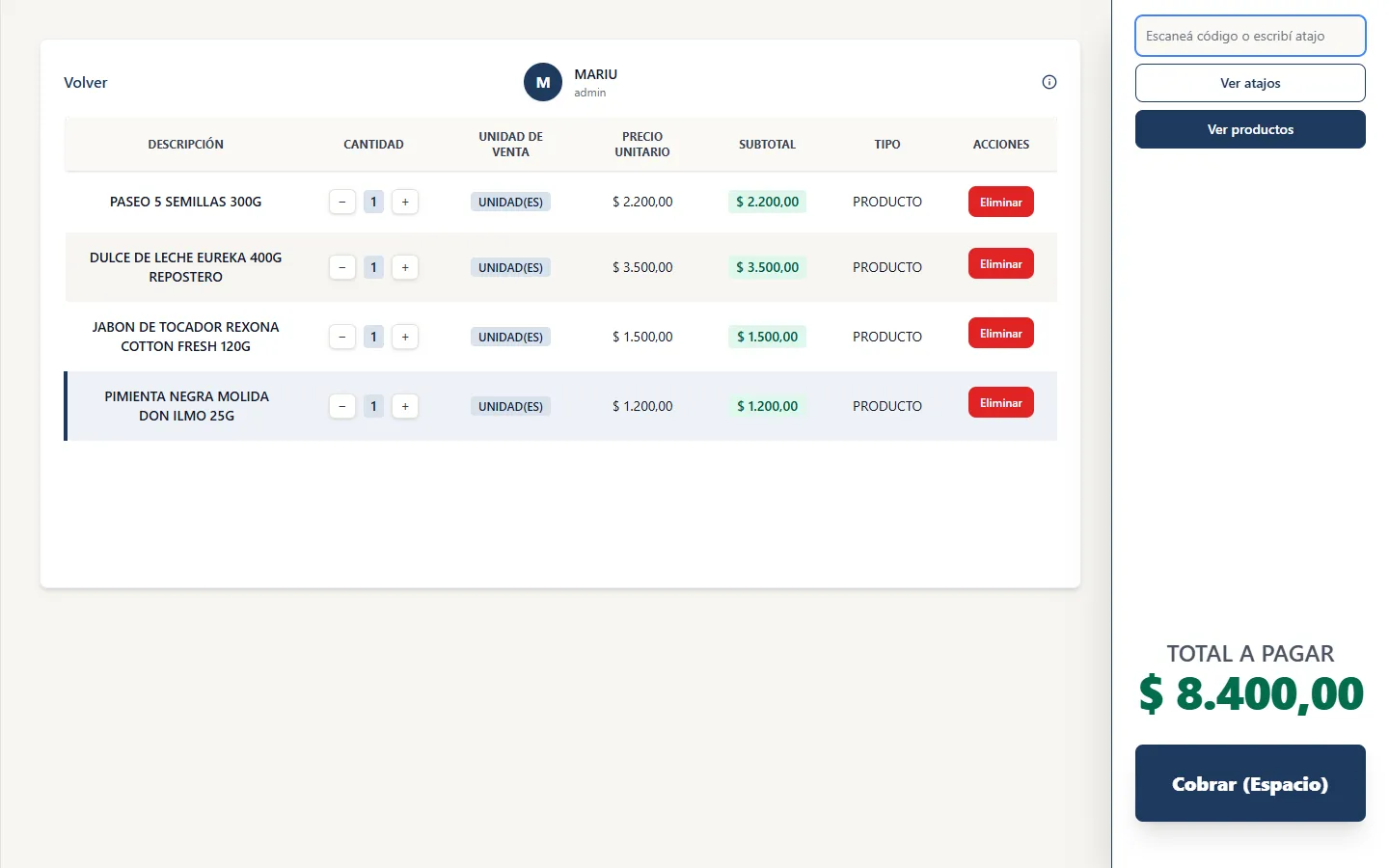
Task: Open the Ver productos list
Action: (x=1250, y=129)
